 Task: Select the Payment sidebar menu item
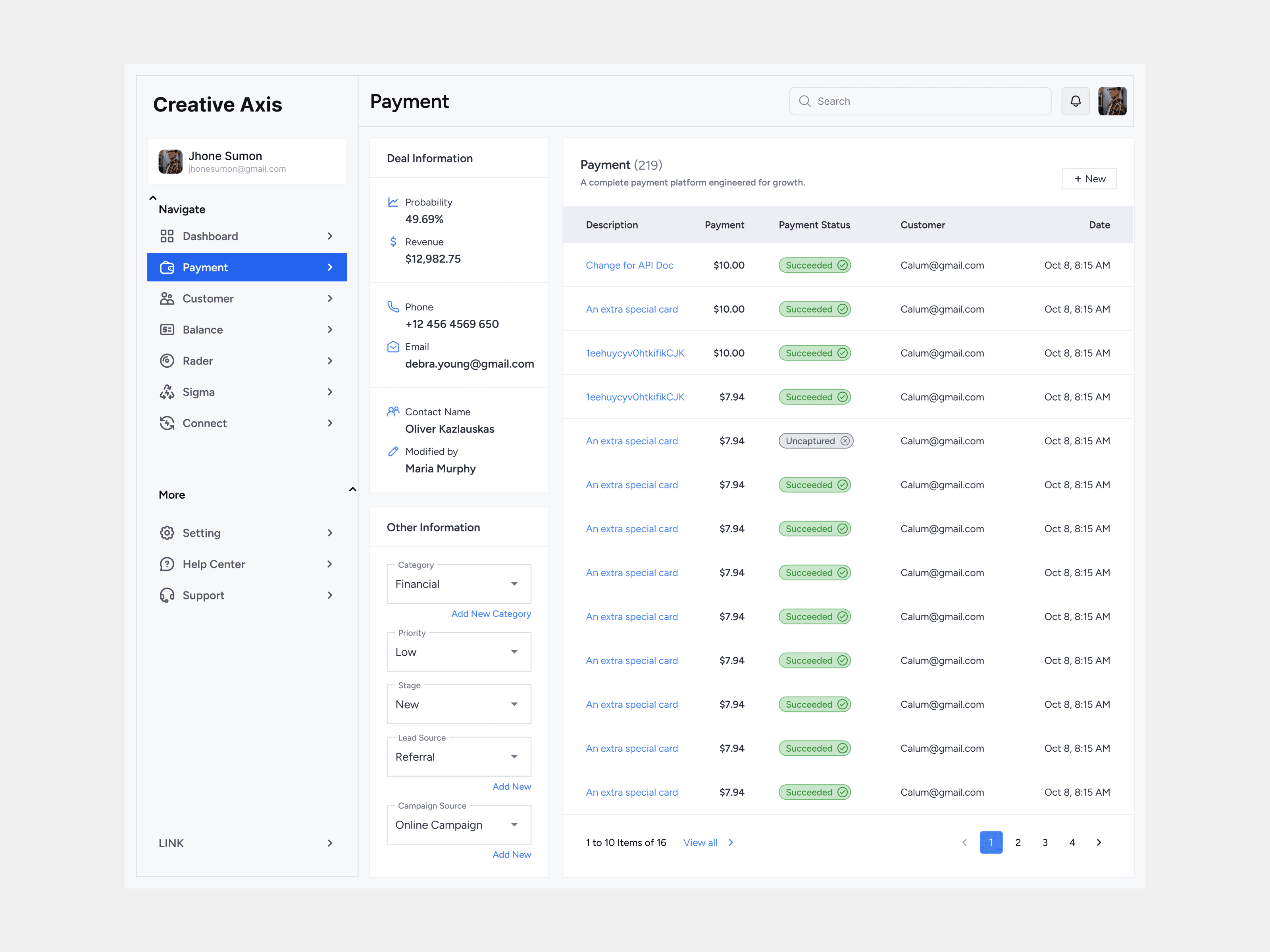[247, 267]
